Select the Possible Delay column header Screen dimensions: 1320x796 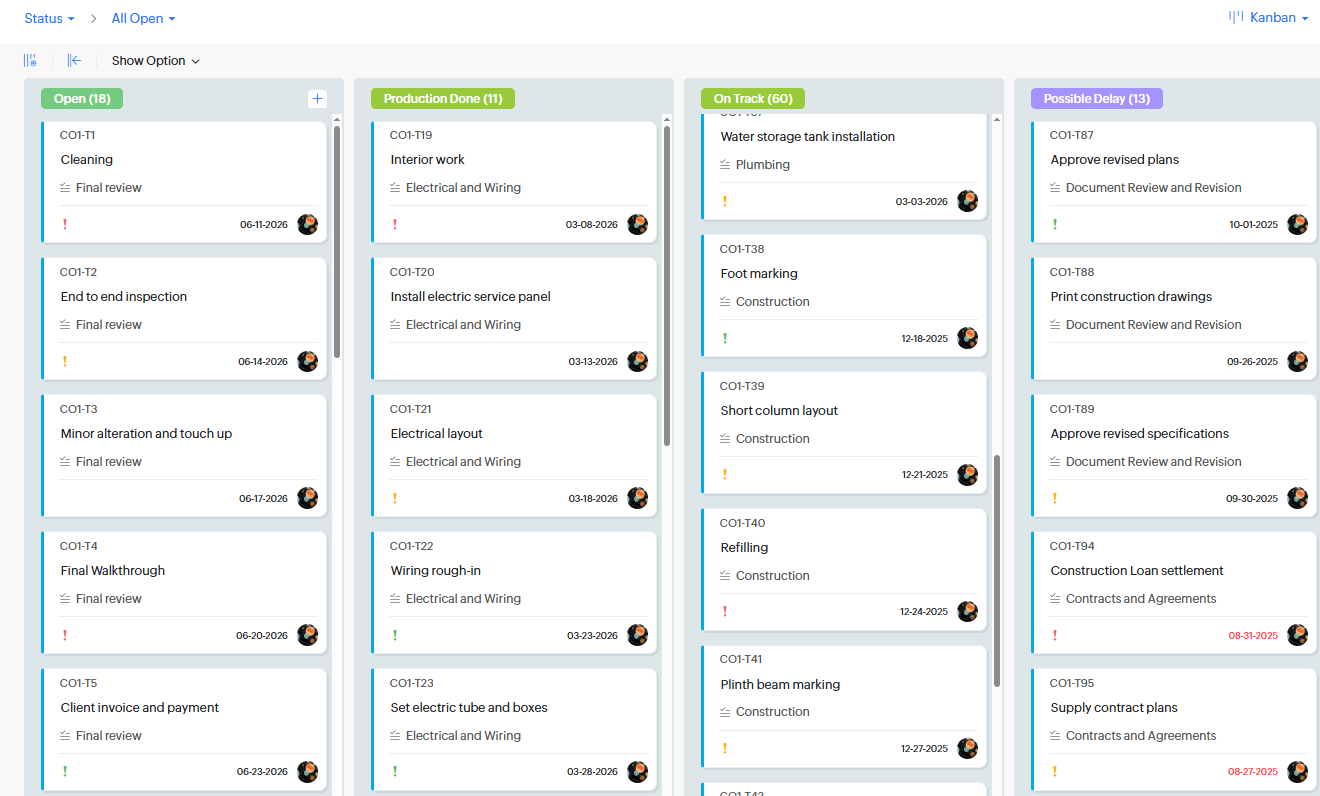[1096, 99]
